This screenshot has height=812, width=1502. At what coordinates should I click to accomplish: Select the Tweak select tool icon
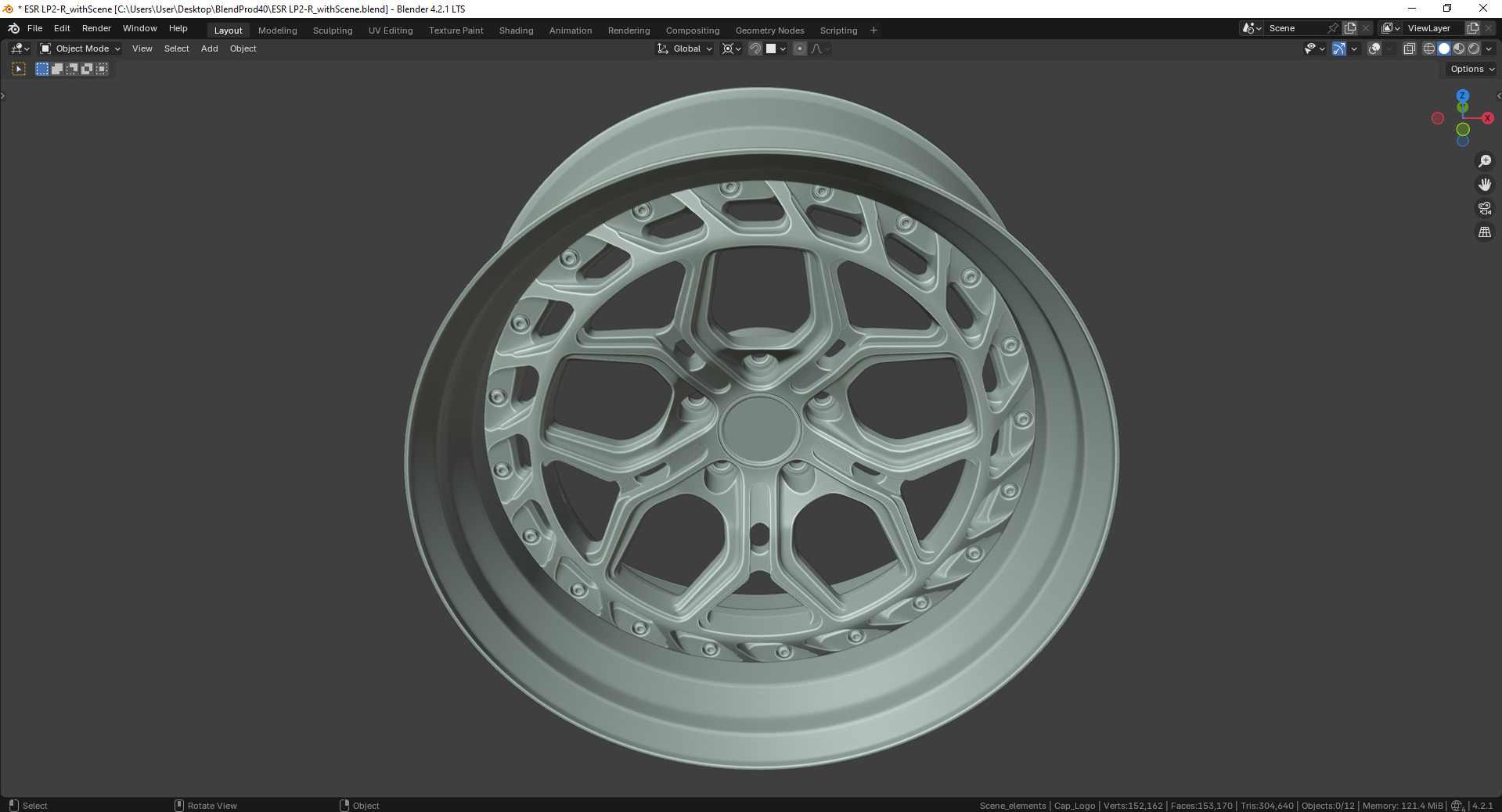(x=19, y=69)
